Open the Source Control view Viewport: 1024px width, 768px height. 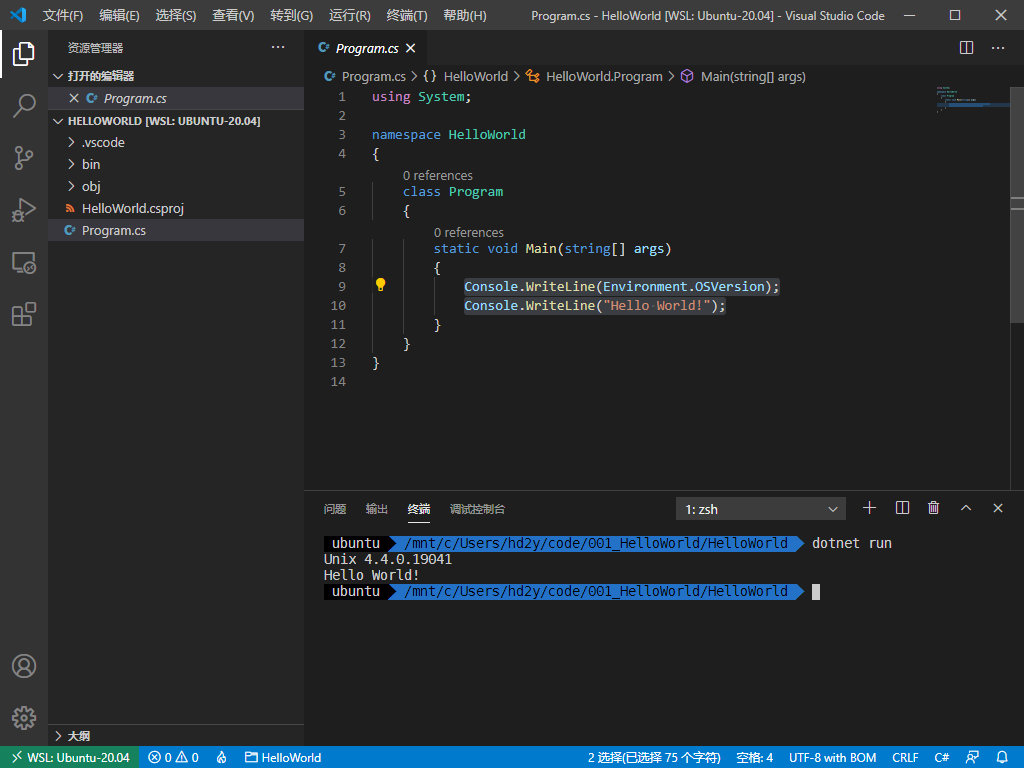click(24, 158)
